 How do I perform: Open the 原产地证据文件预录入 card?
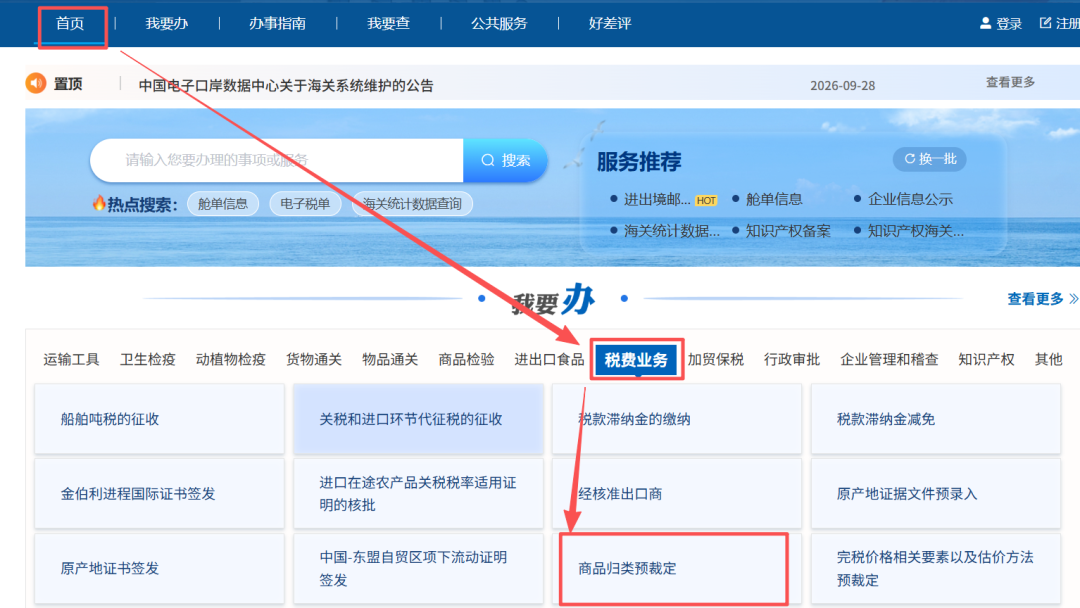pyautogui.click(x=936, y=494)
